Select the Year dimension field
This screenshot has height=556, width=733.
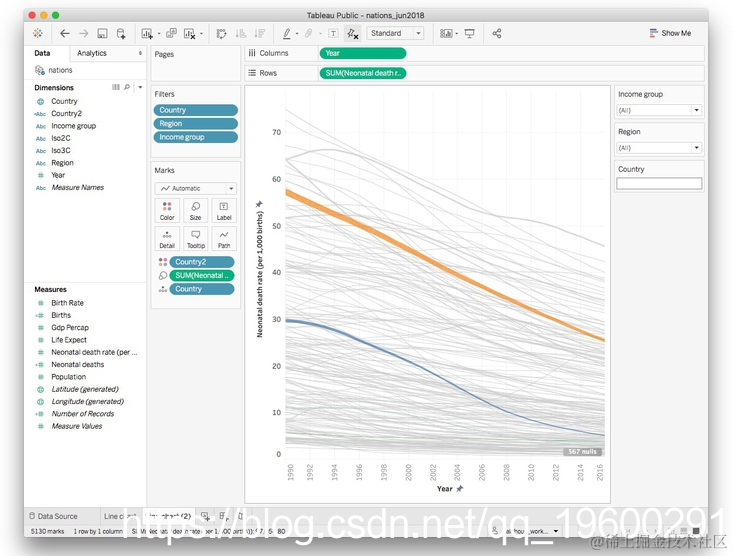(58, 175)
